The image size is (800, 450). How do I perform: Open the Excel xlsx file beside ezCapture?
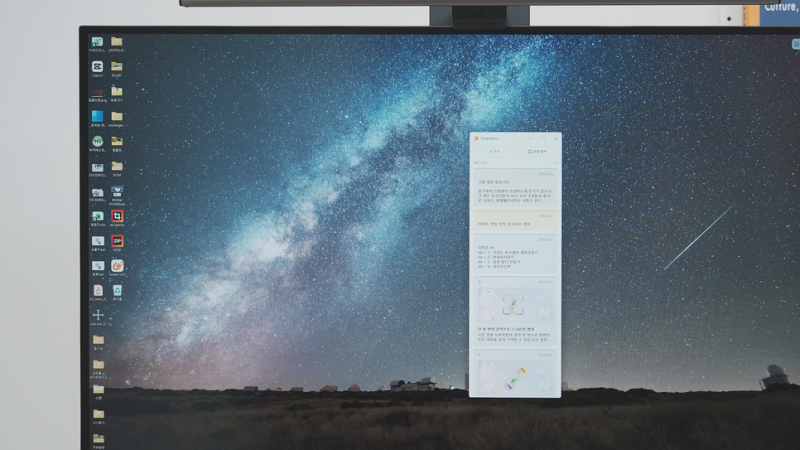(97, 217)
